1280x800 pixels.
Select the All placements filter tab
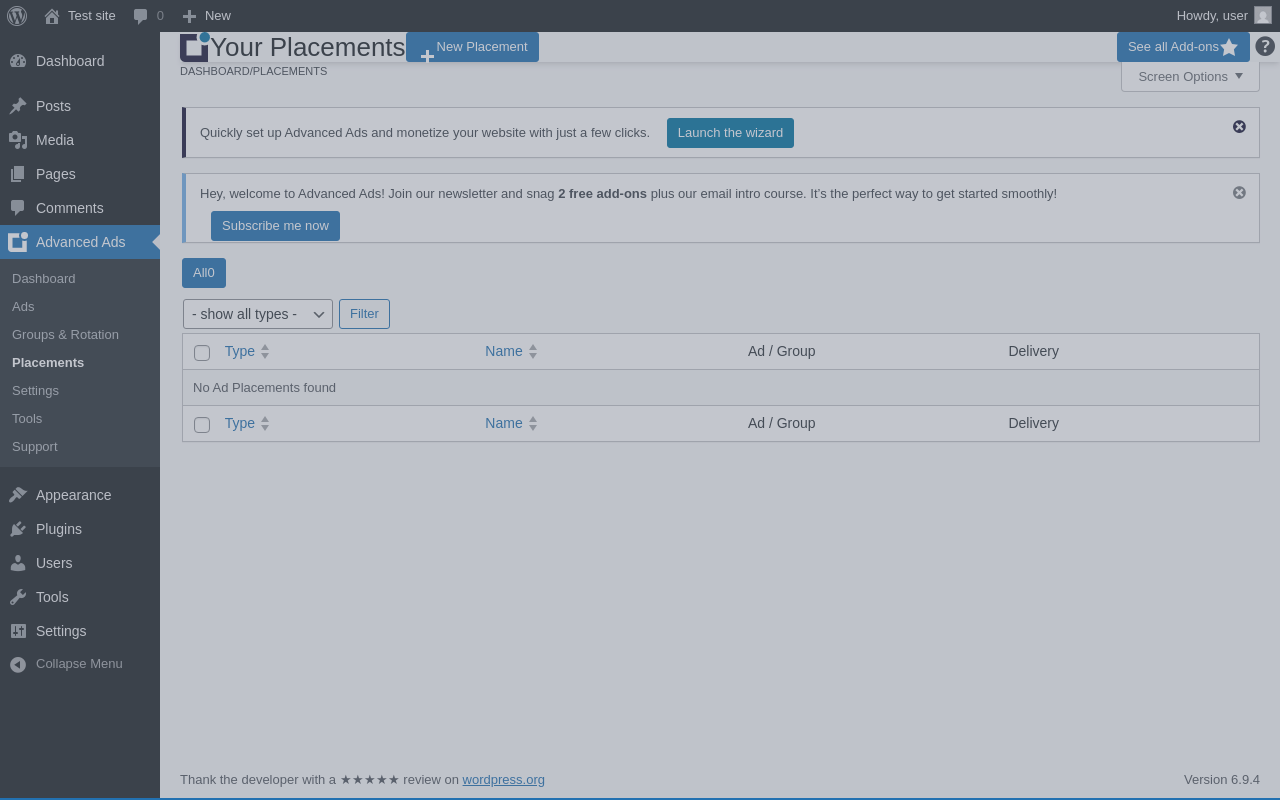(204, 273)
